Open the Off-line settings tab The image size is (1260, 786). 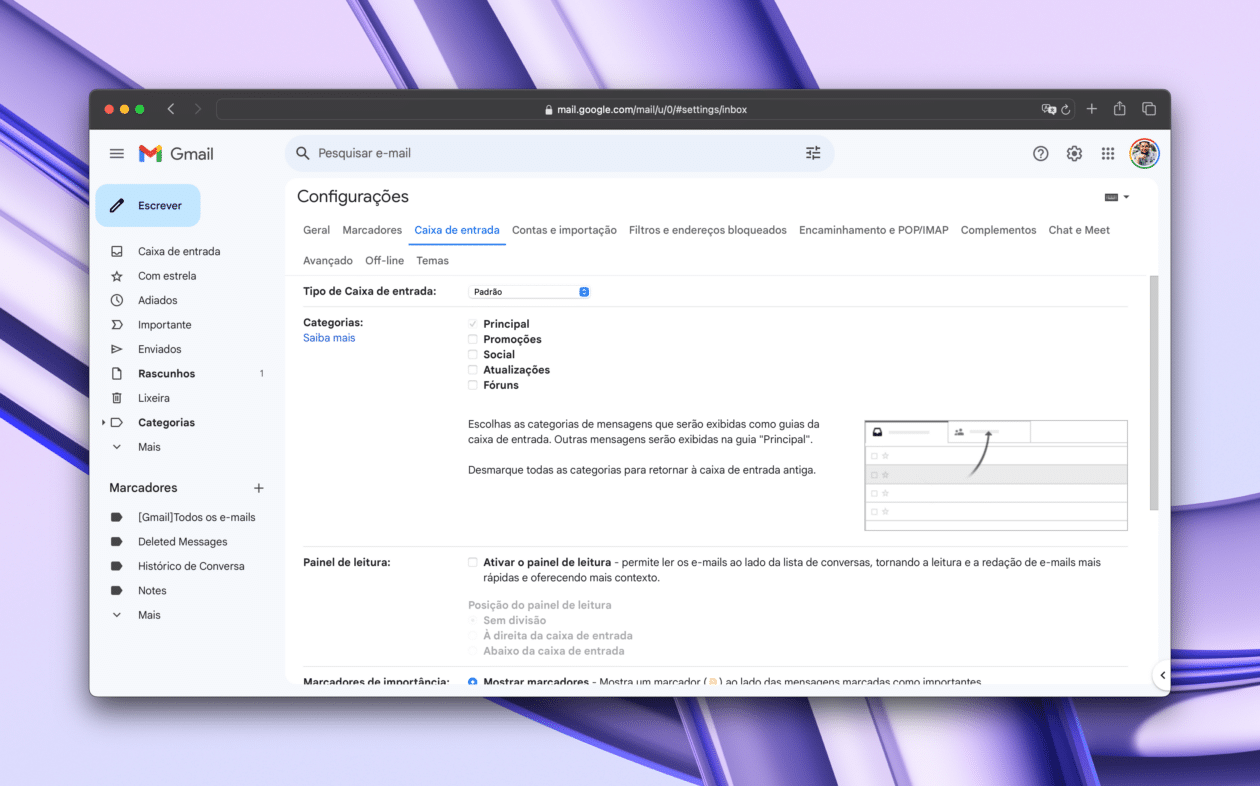pos(385,261)
